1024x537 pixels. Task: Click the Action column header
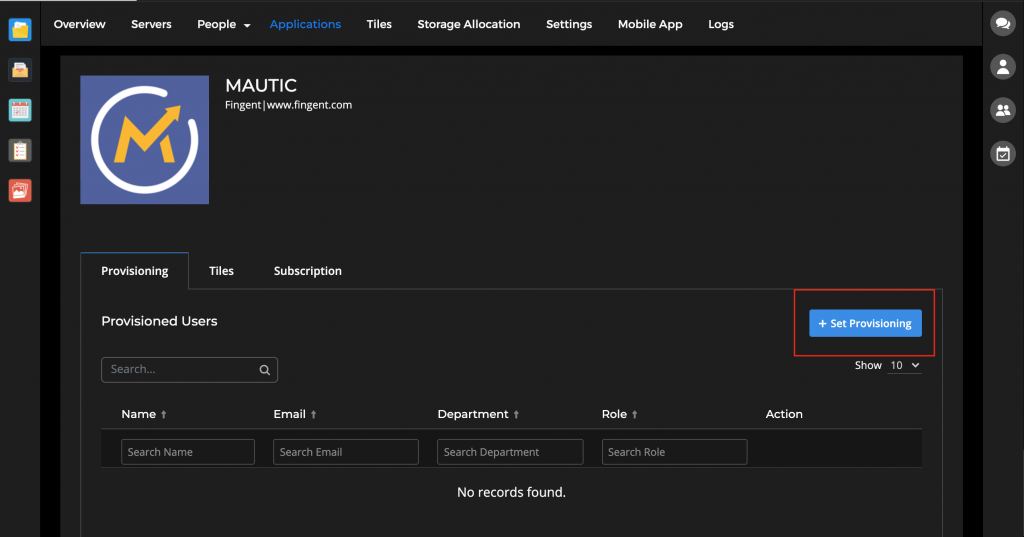[x=784, y=414]
